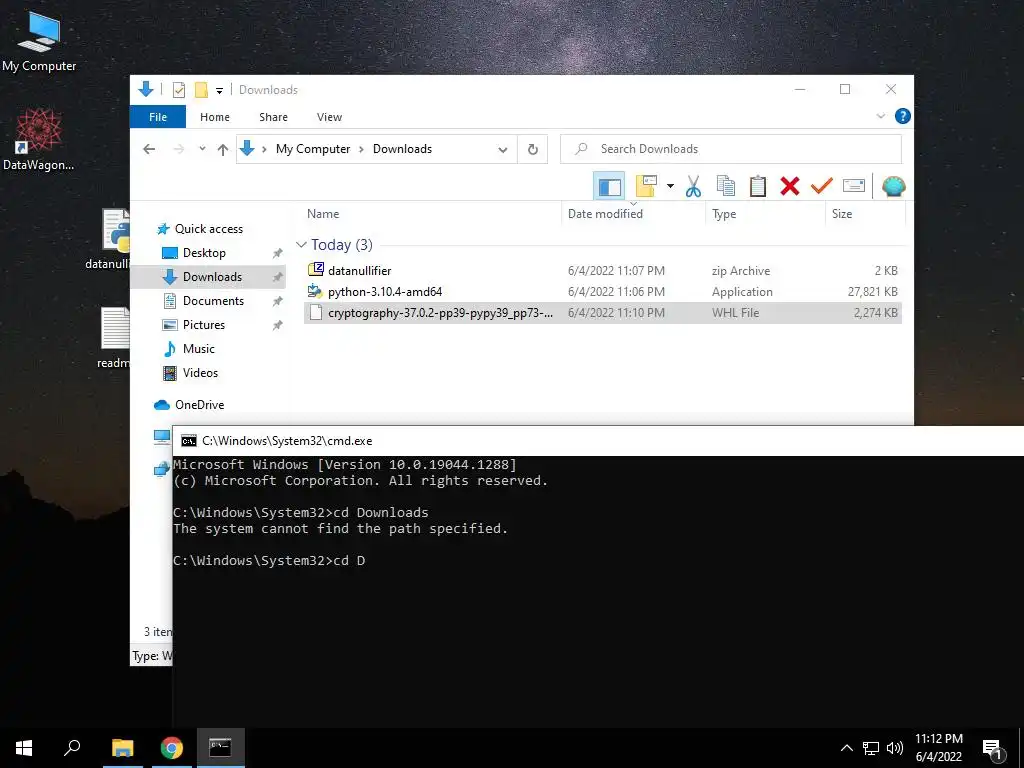Image resolution: width=1024 pixels, height=768 pixels.
Task: Open Videos in the navigation pane
Action: point(200,373)
